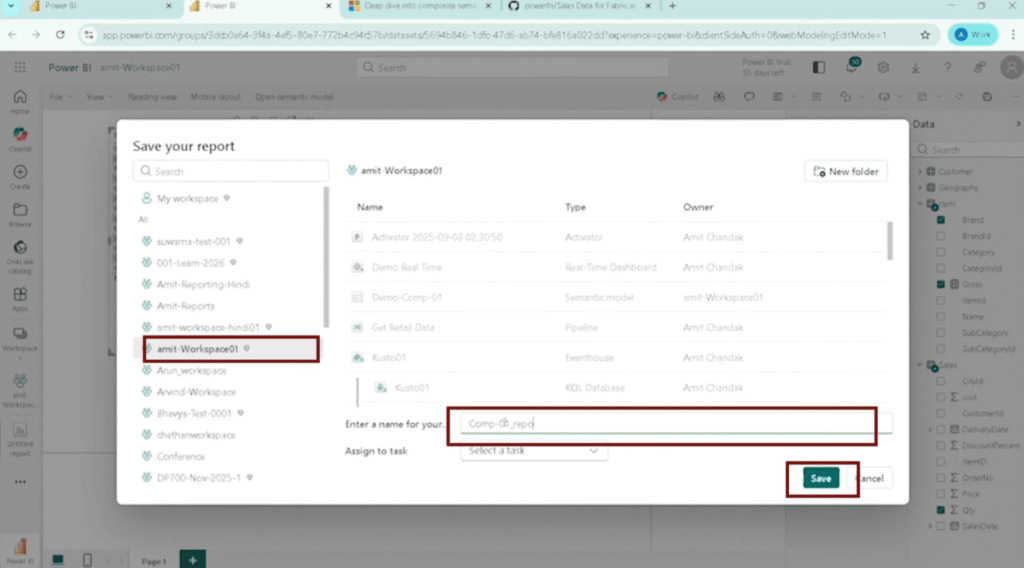This screenshot has height=568, width=1024.
Task: Open the settings gear icon
Action: click(x=883, y=67)
